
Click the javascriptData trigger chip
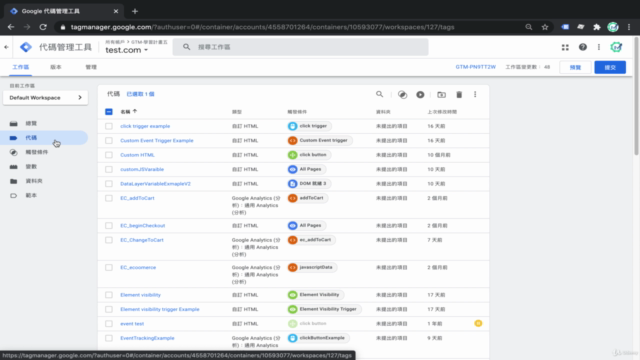(312, 267)
